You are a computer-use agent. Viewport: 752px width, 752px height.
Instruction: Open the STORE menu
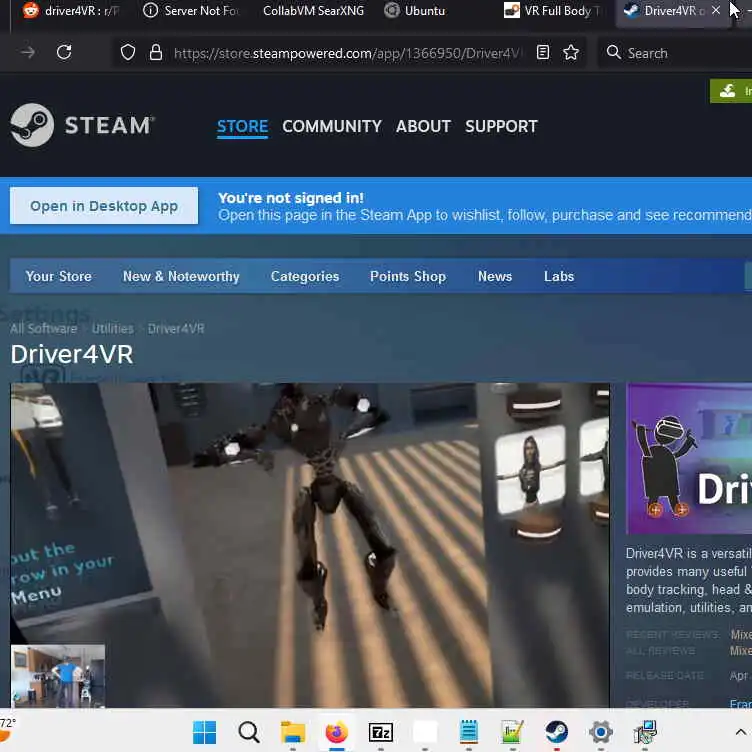242,127
